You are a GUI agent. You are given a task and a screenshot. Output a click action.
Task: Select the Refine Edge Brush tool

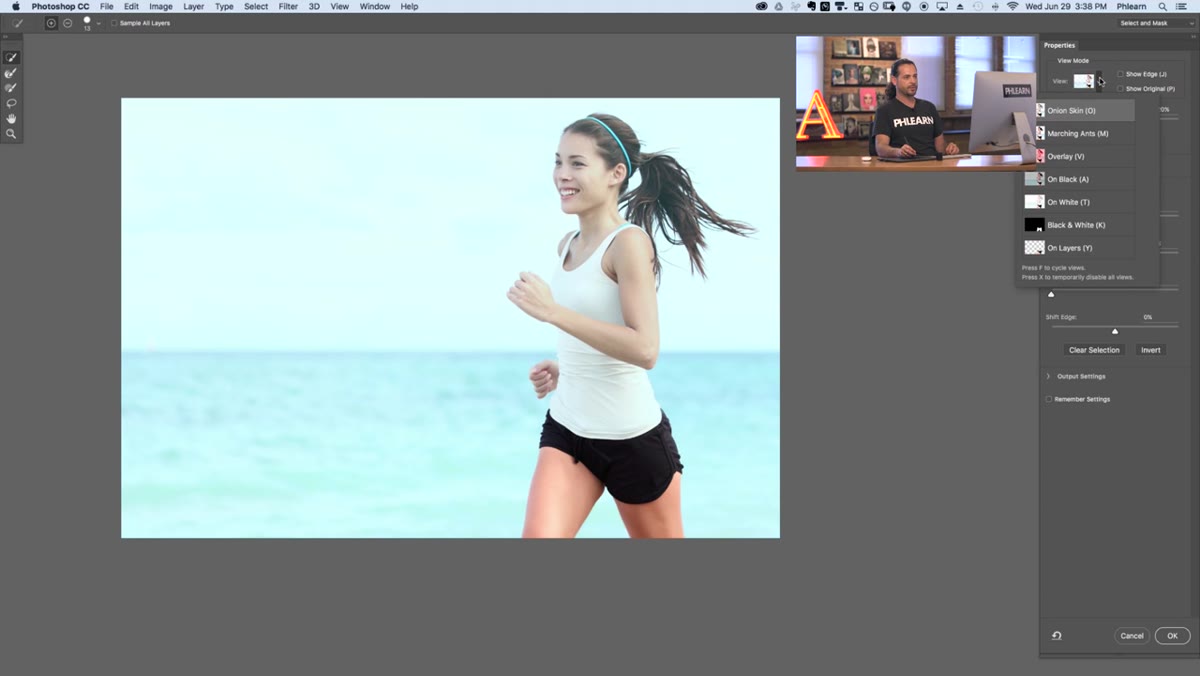click(11, 73)
